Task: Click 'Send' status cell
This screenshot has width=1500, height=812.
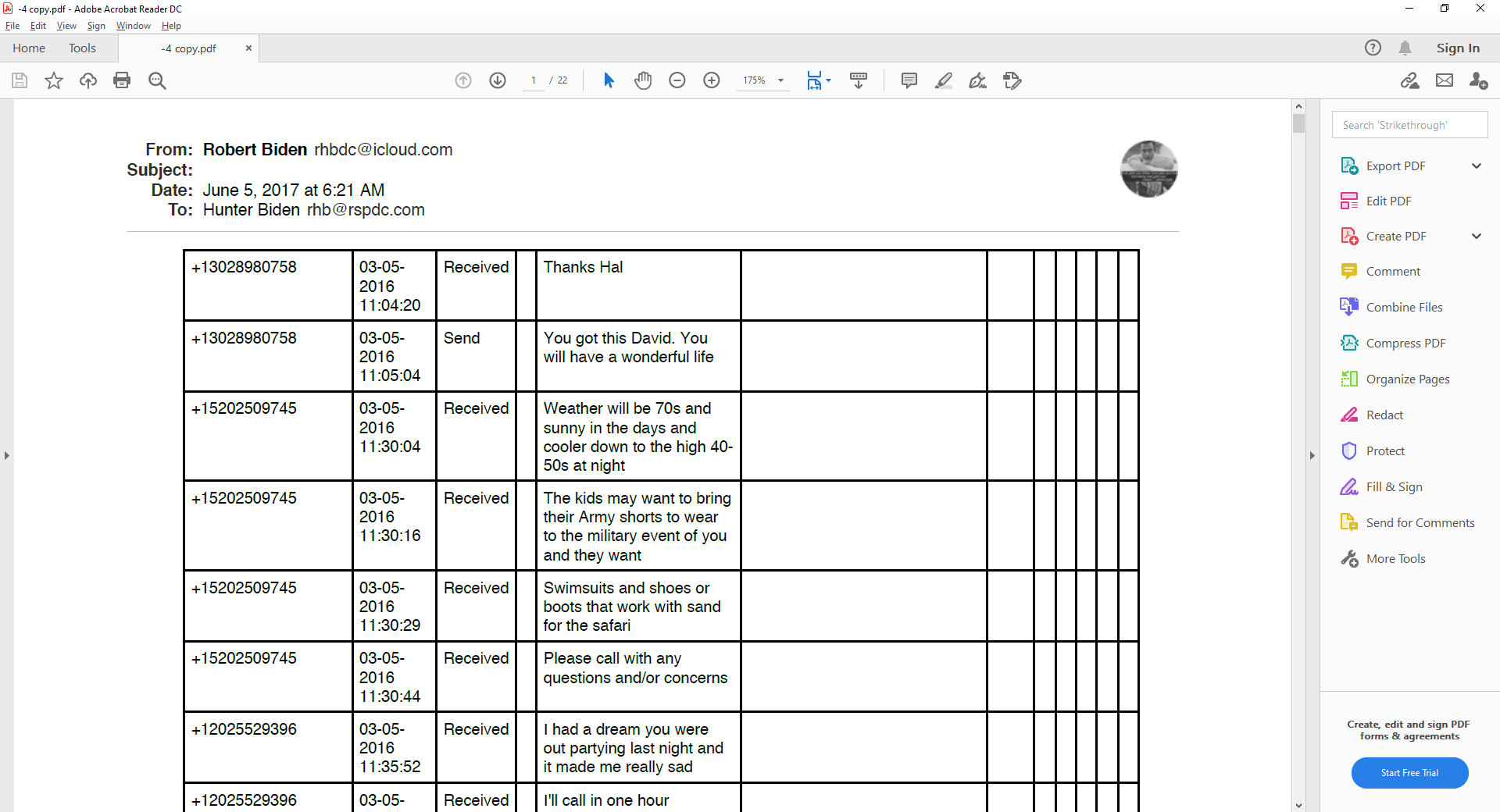Action: [476, 356]
